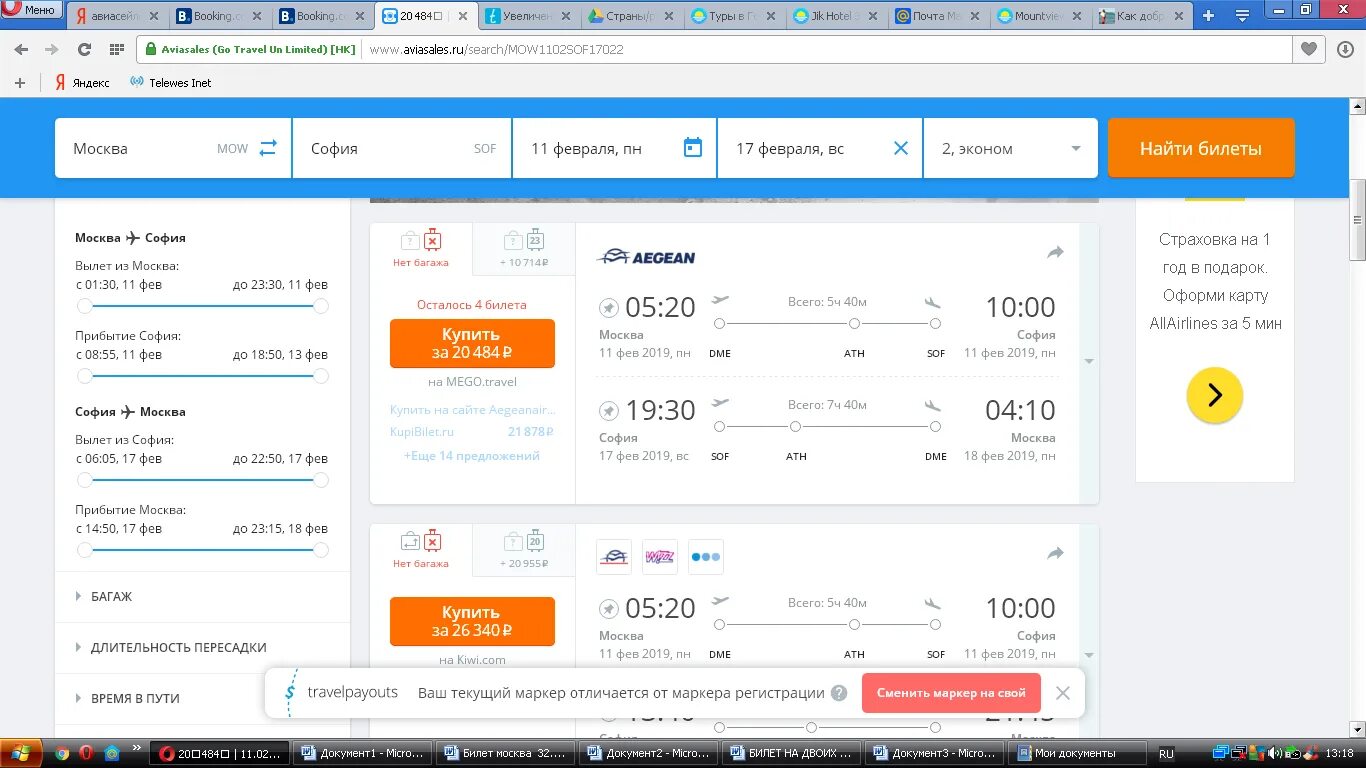Screen dimensions: 1366x768
Task: Open Купить на сайте Aegeanair link
Action: (472, 410)
